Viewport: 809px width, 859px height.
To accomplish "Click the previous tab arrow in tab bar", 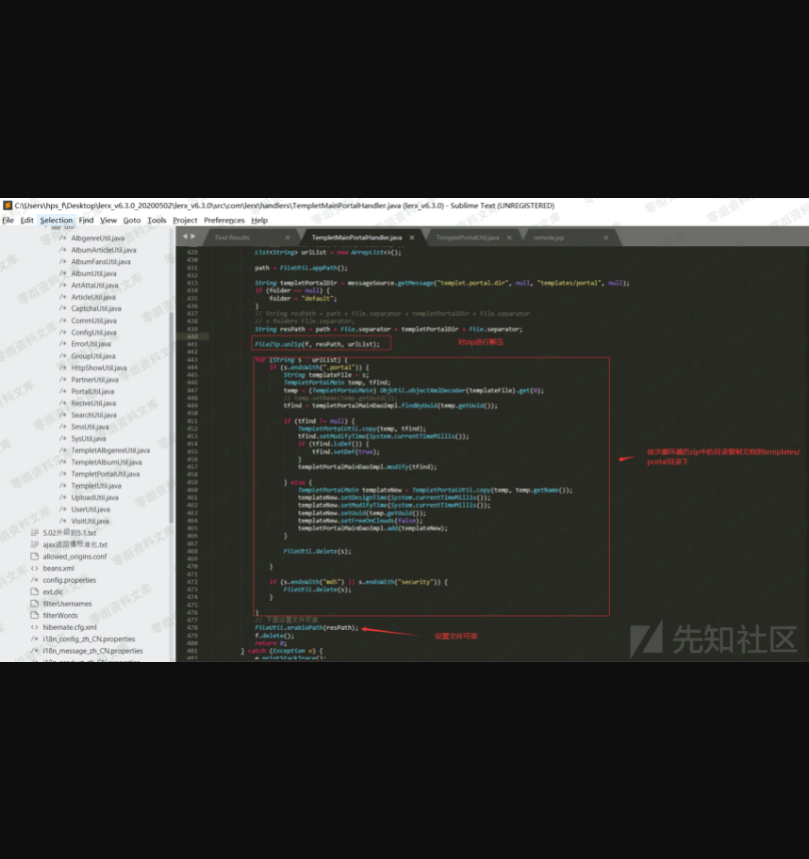I will pyautogui.click(x=184, y=237).
